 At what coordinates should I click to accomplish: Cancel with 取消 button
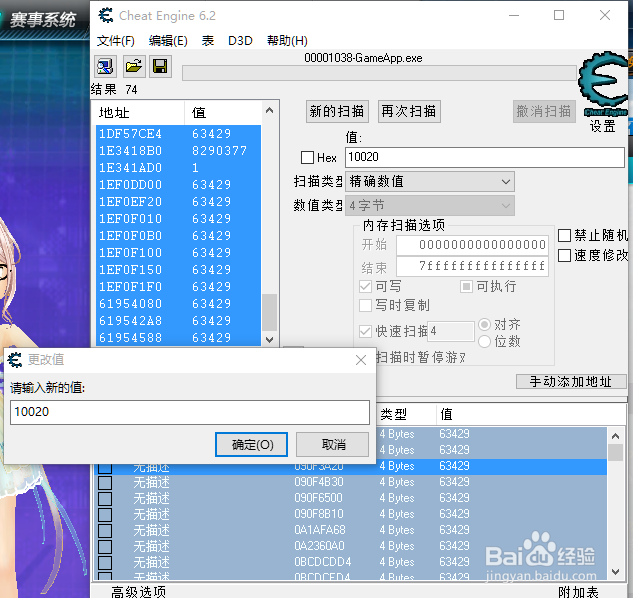333,445
